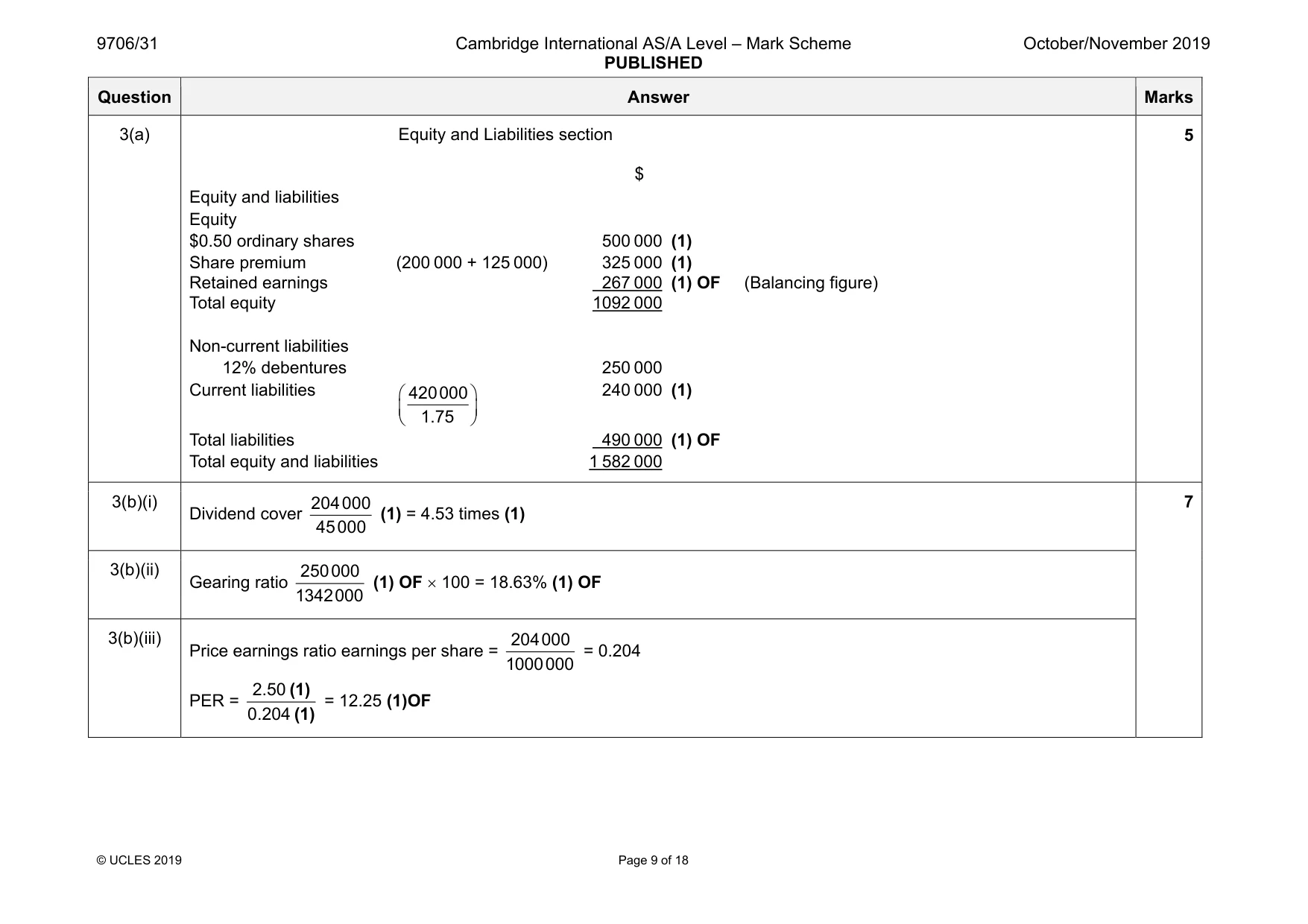Click the current liabilities value "240 000"
1308x924 pixels.
[632, 390]
